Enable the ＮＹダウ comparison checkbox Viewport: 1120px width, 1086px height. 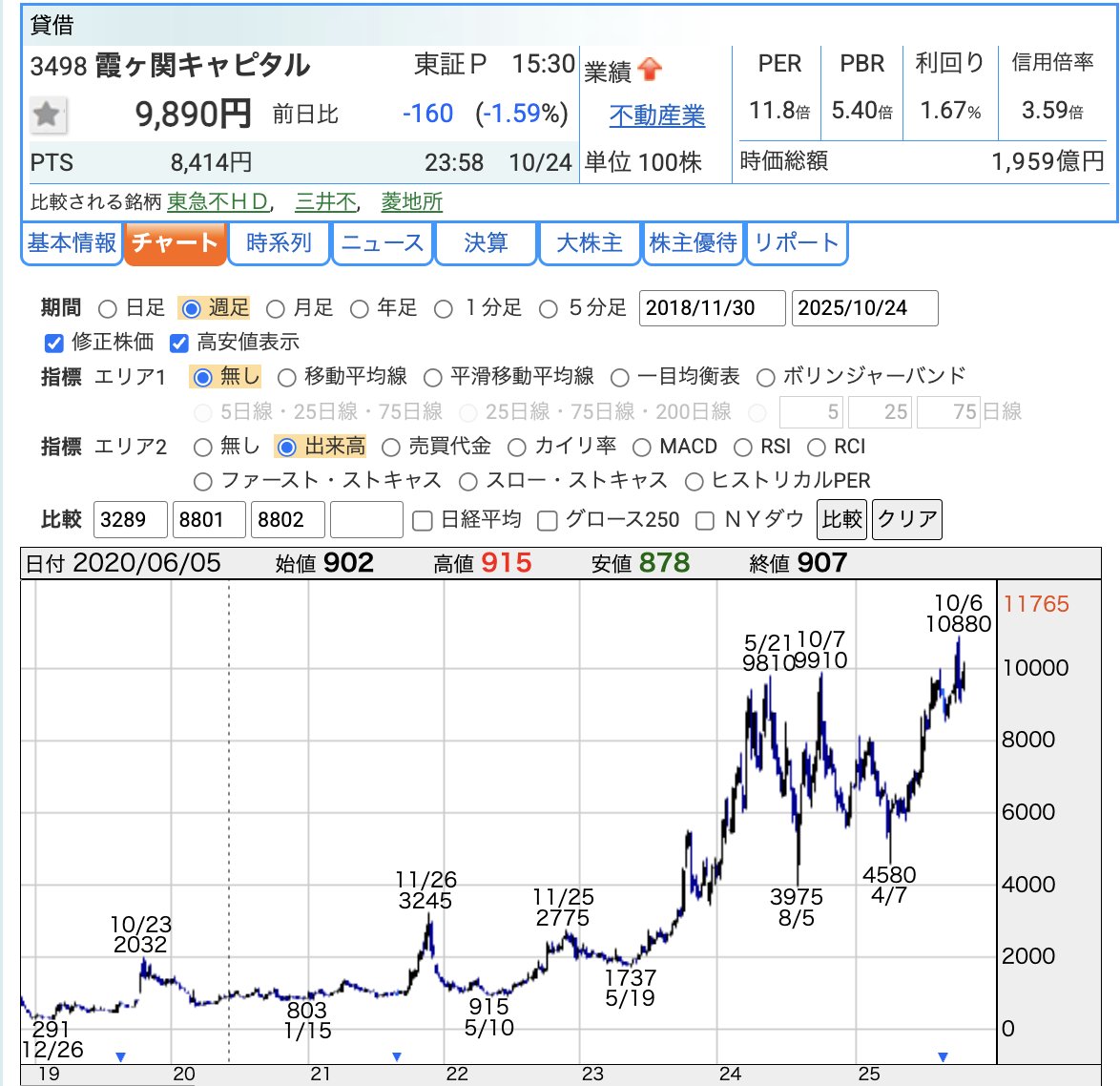(x=704, y=520)
